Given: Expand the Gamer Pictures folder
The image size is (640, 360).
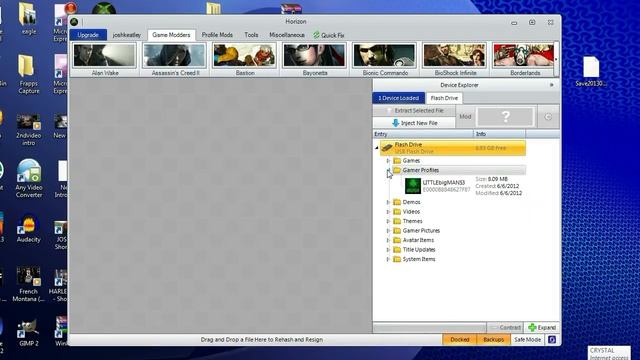Looking at the screenshot, I should (388, 231).
